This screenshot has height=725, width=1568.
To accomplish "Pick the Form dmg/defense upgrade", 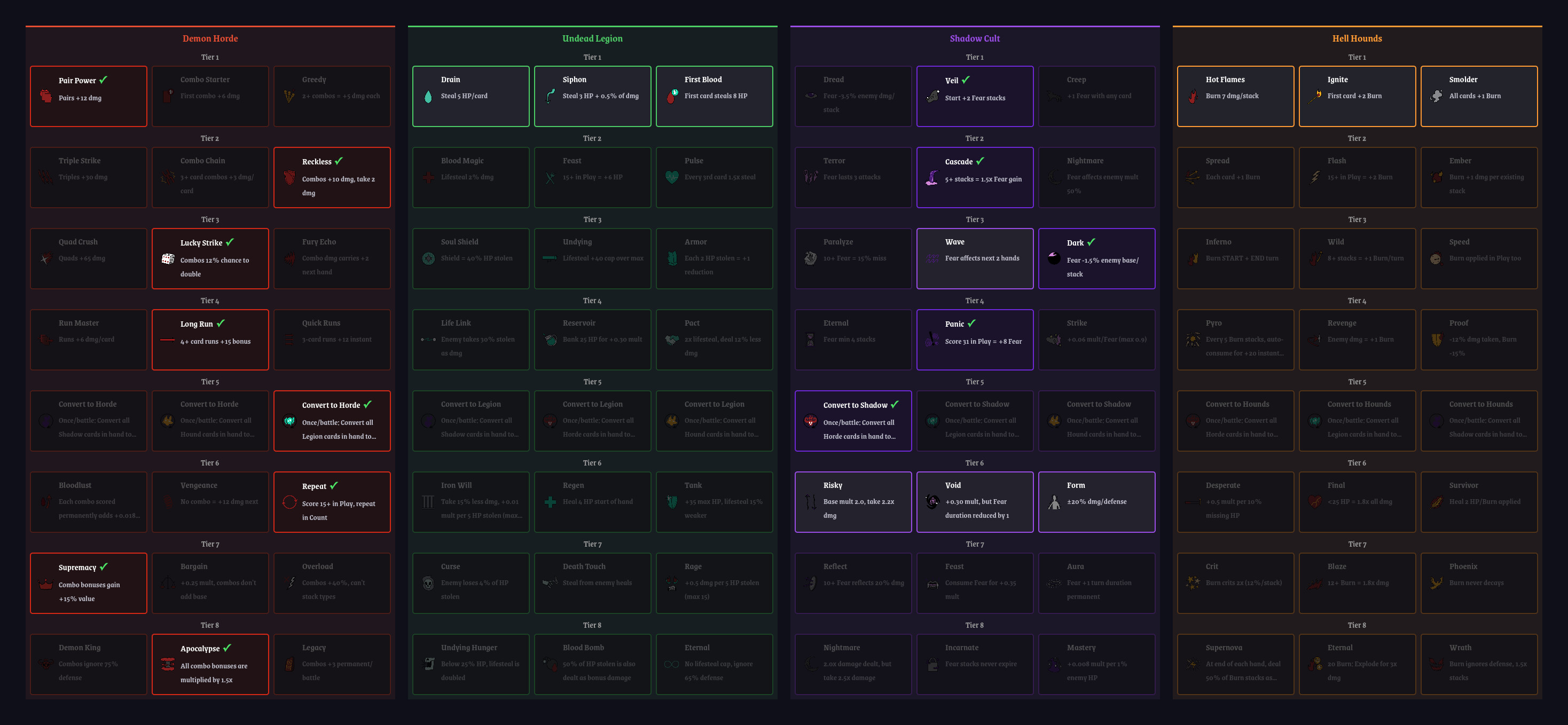I will click(x=1096, y=502).
